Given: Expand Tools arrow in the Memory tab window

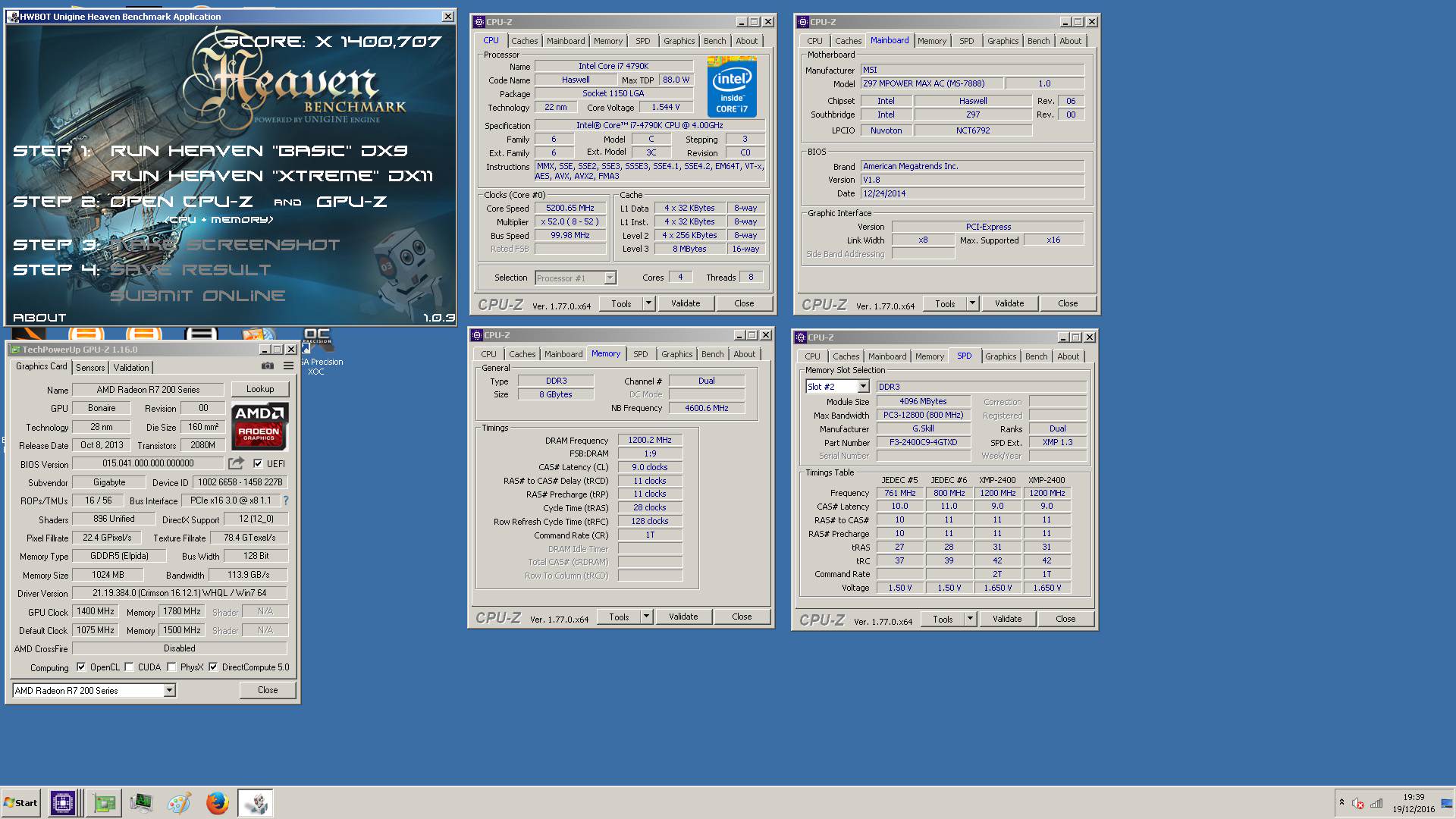Looking at the screenshot, I should pyautogui.click(x=646, y=617).
